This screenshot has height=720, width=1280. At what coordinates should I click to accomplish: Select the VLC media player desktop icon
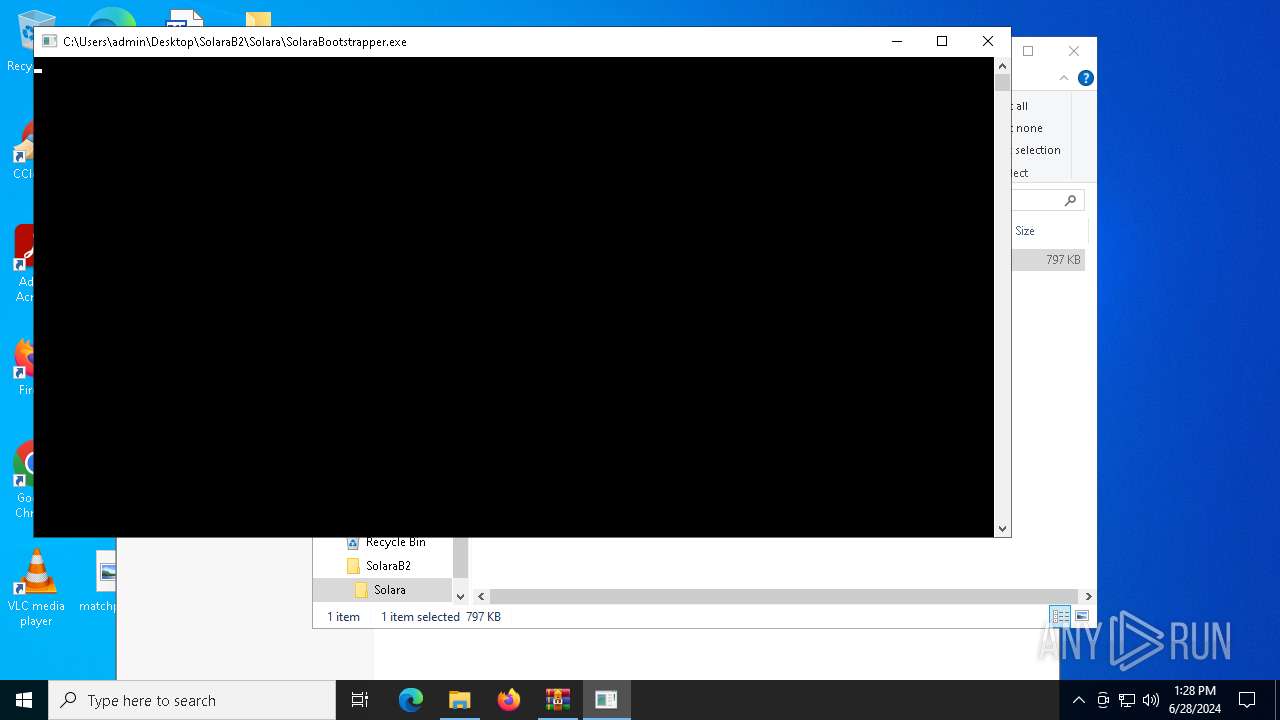point(36,588)
